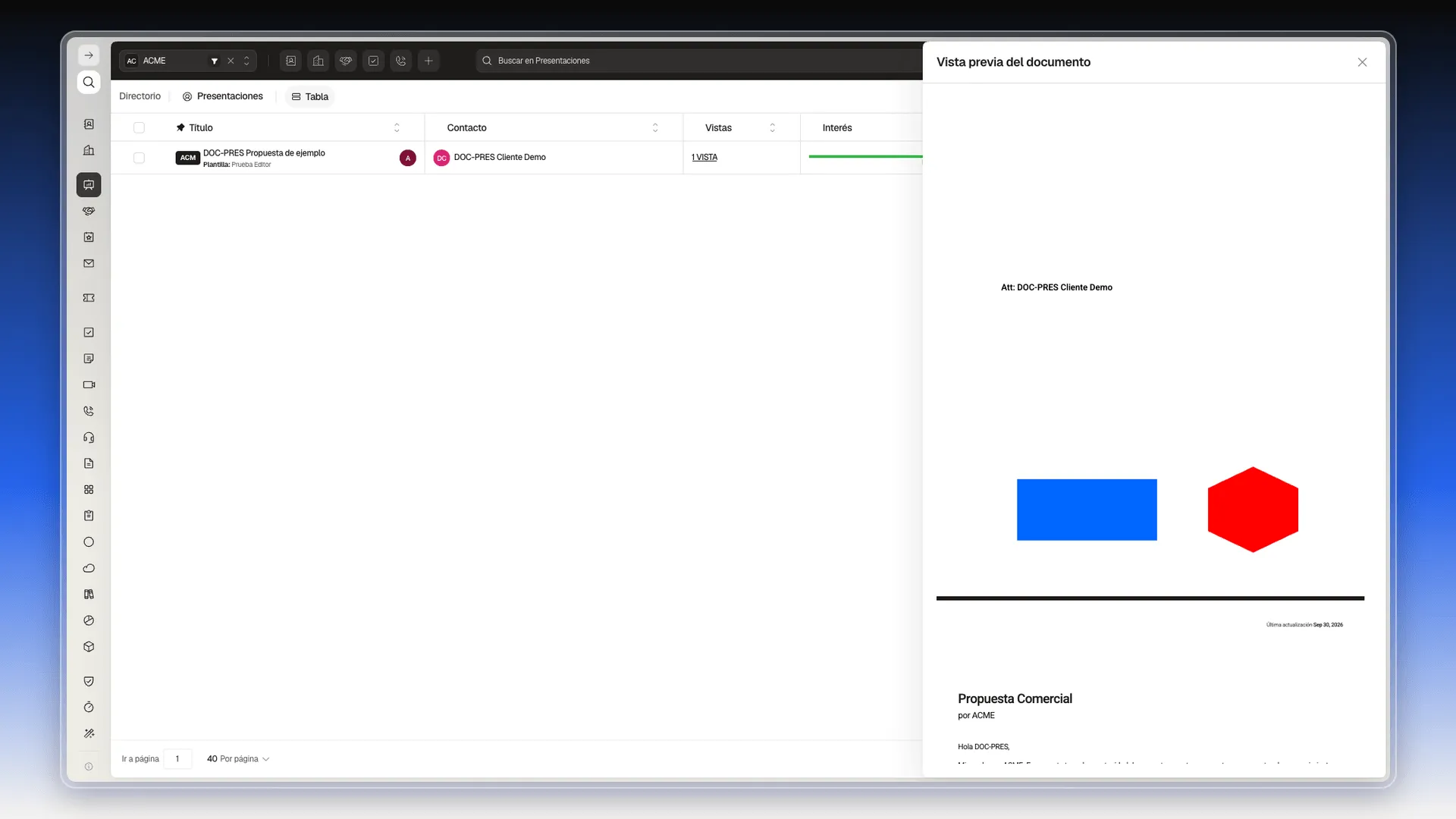1456x819 pixels.
Task: Open the pie chart reports icon in sidebar
Action: tap(89, 620)
